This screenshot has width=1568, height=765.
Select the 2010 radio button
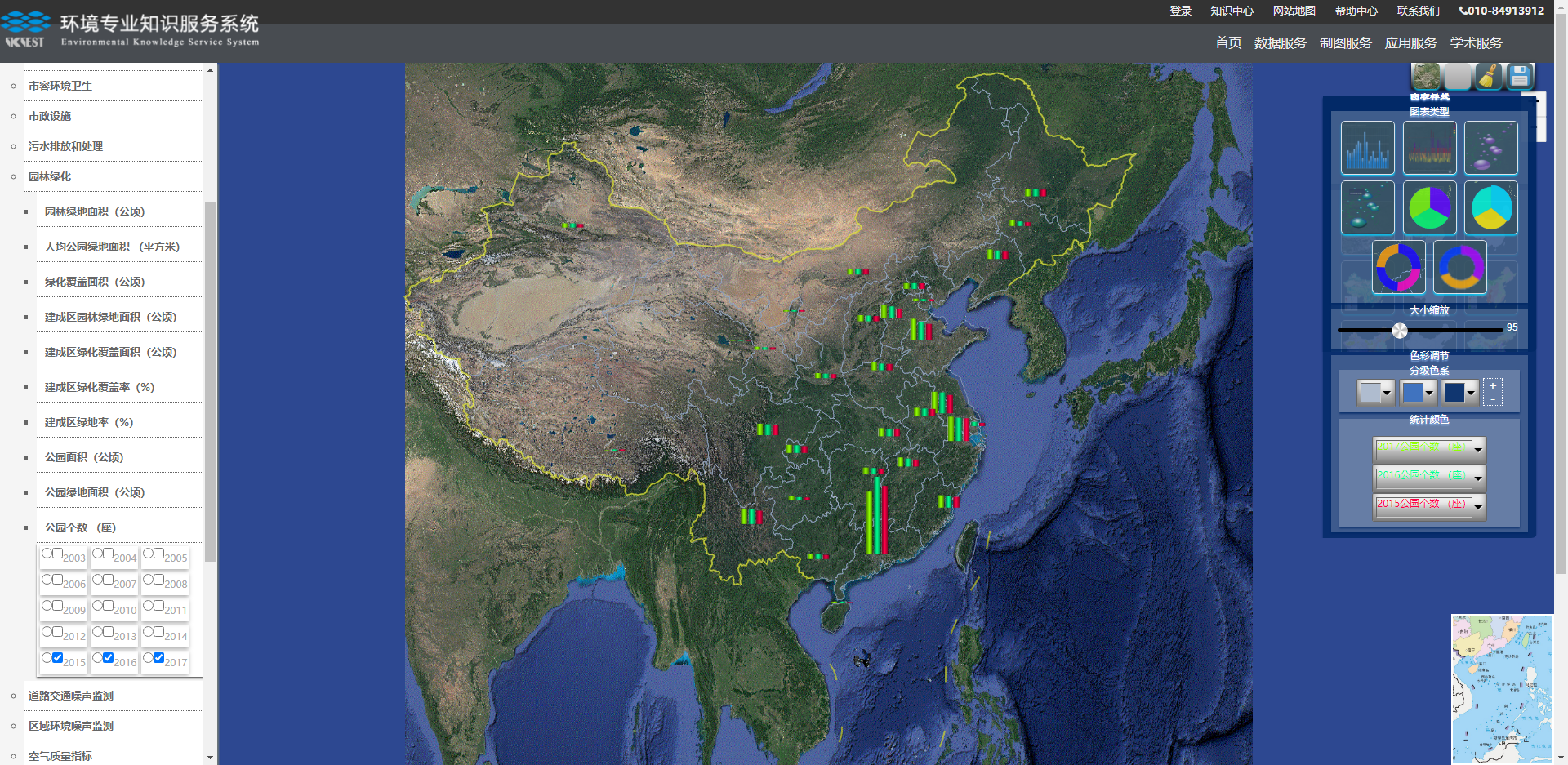click(98, 606)
